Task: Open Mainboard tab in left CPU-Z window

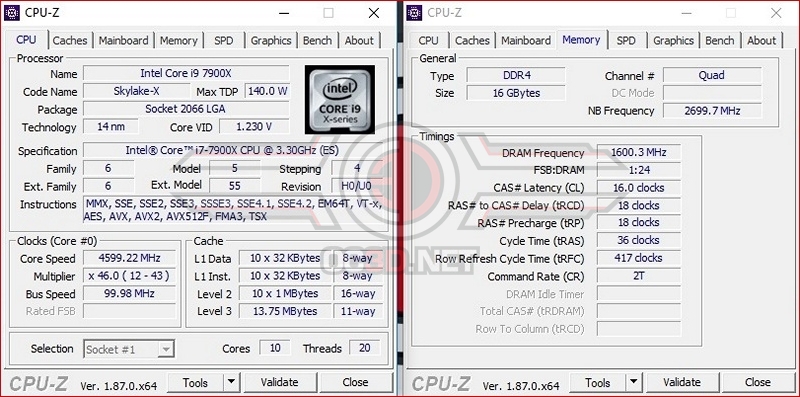Action: tap(123, 40)
